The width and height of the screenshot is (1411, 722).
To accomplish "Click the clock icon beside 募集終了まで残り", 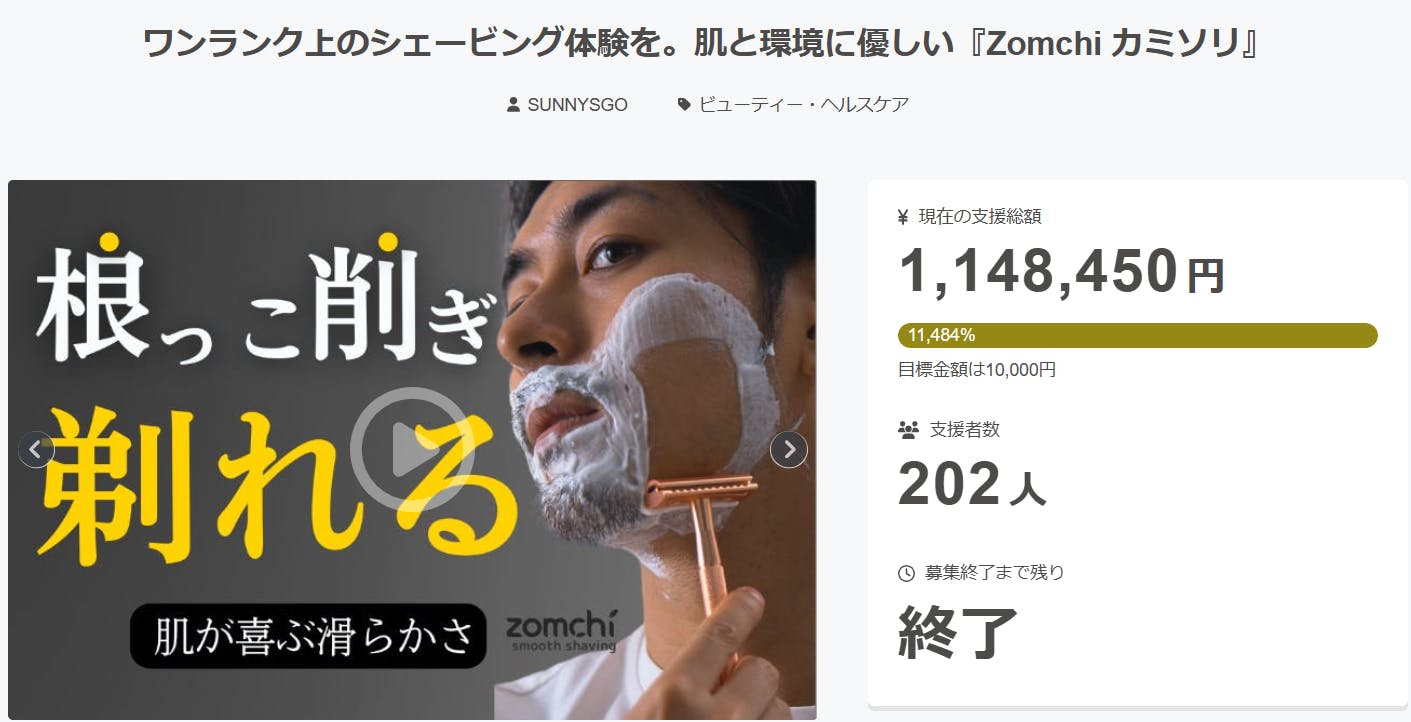I will [x=906, y=573].
